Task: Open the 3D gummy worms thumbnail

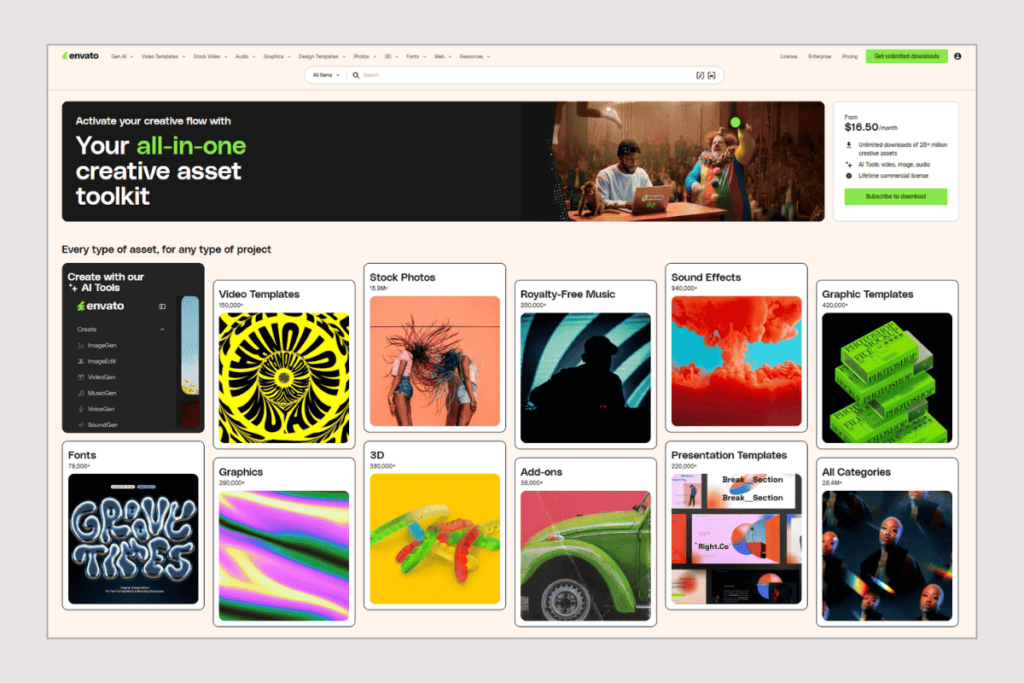Action: 435,539
